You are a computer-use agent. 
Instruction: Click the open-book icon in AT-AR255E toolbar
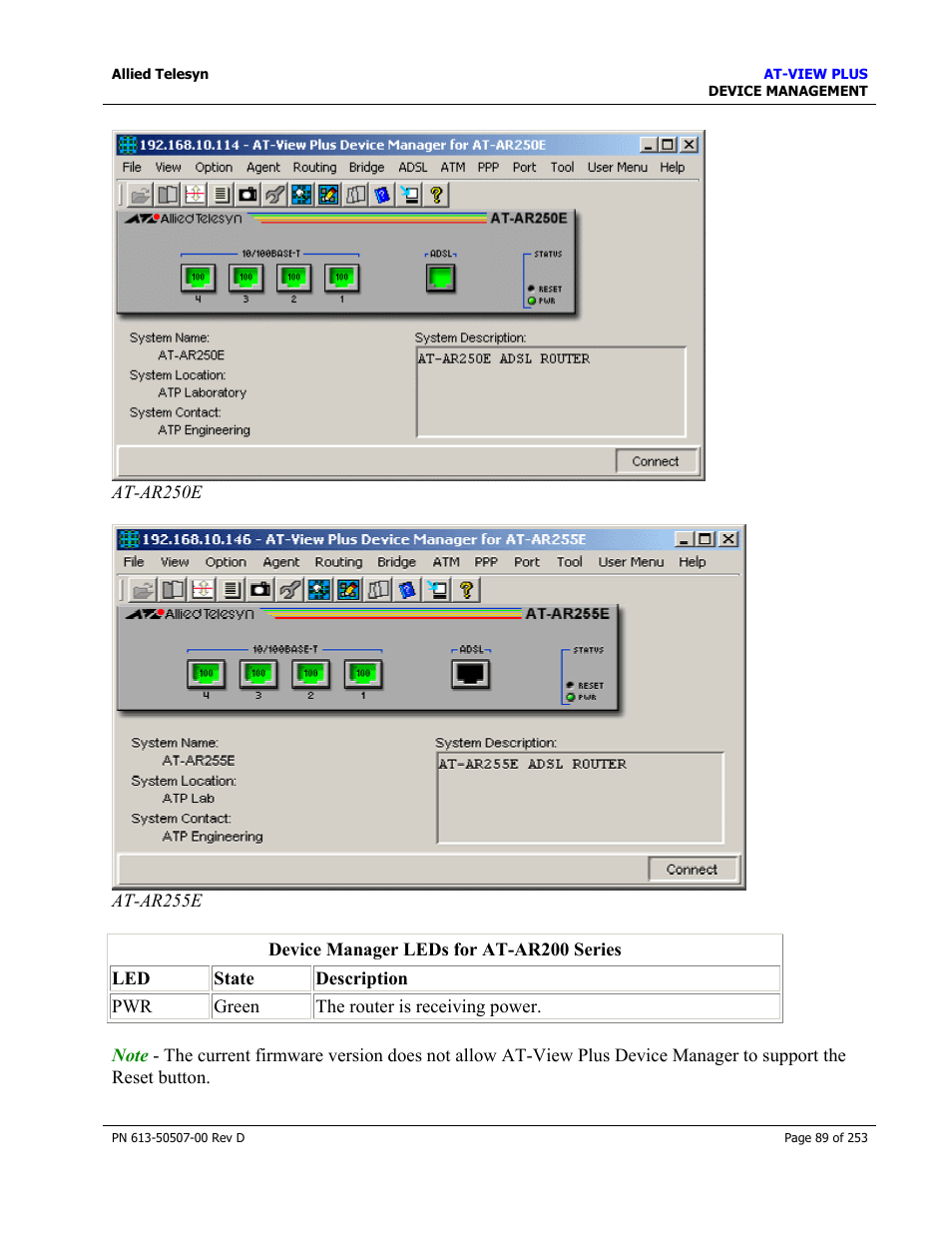click(173, 590)
